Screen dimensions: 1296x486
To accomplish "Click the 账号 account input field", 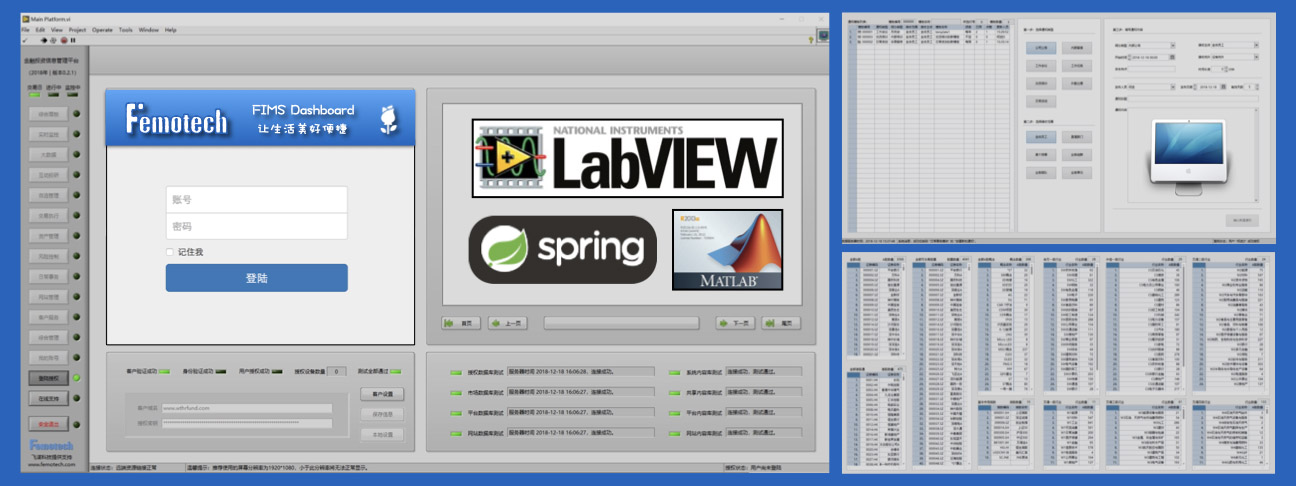I will 257,199.
